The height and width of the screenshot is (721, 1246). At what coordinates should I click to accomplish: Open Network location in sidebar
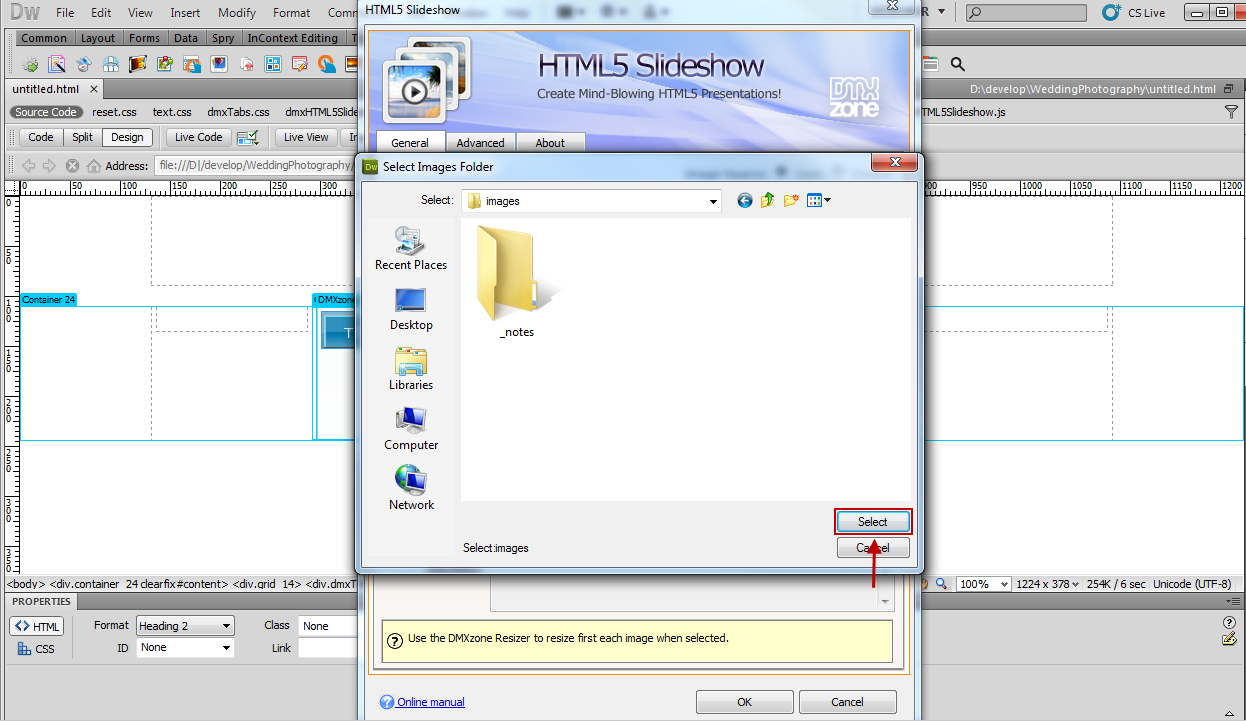click(x=411, y=489)
